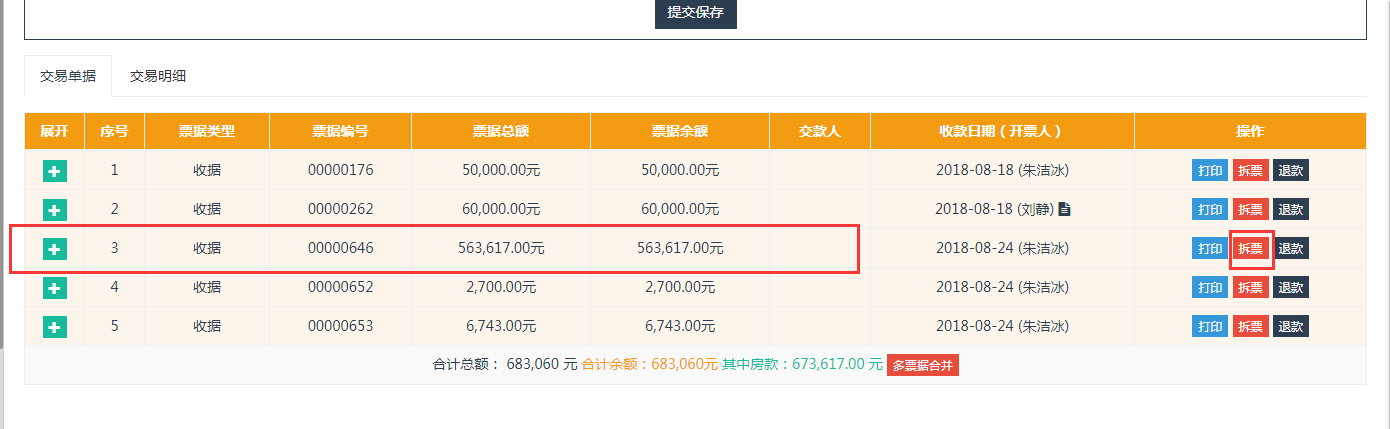Expand row 3 receipt 00000646

click(x=55, y=249)
